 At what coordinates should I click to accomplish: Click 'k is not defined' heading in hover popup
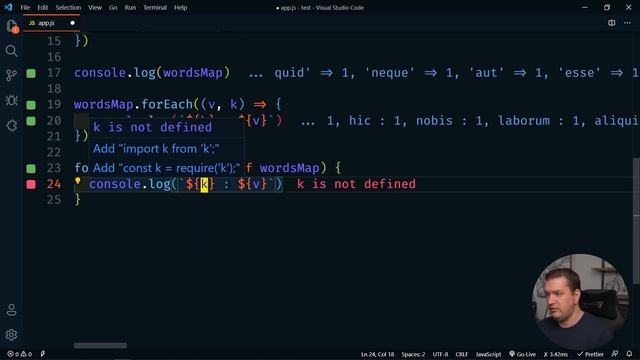pyautogui.click(x=152, y=127)
